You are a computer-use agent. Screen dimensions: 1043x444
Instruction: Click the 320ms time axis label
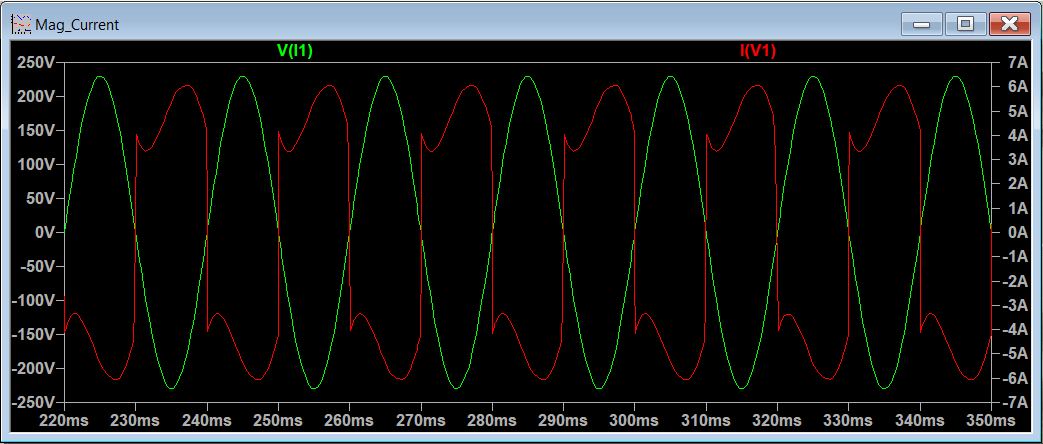[777, 421]
